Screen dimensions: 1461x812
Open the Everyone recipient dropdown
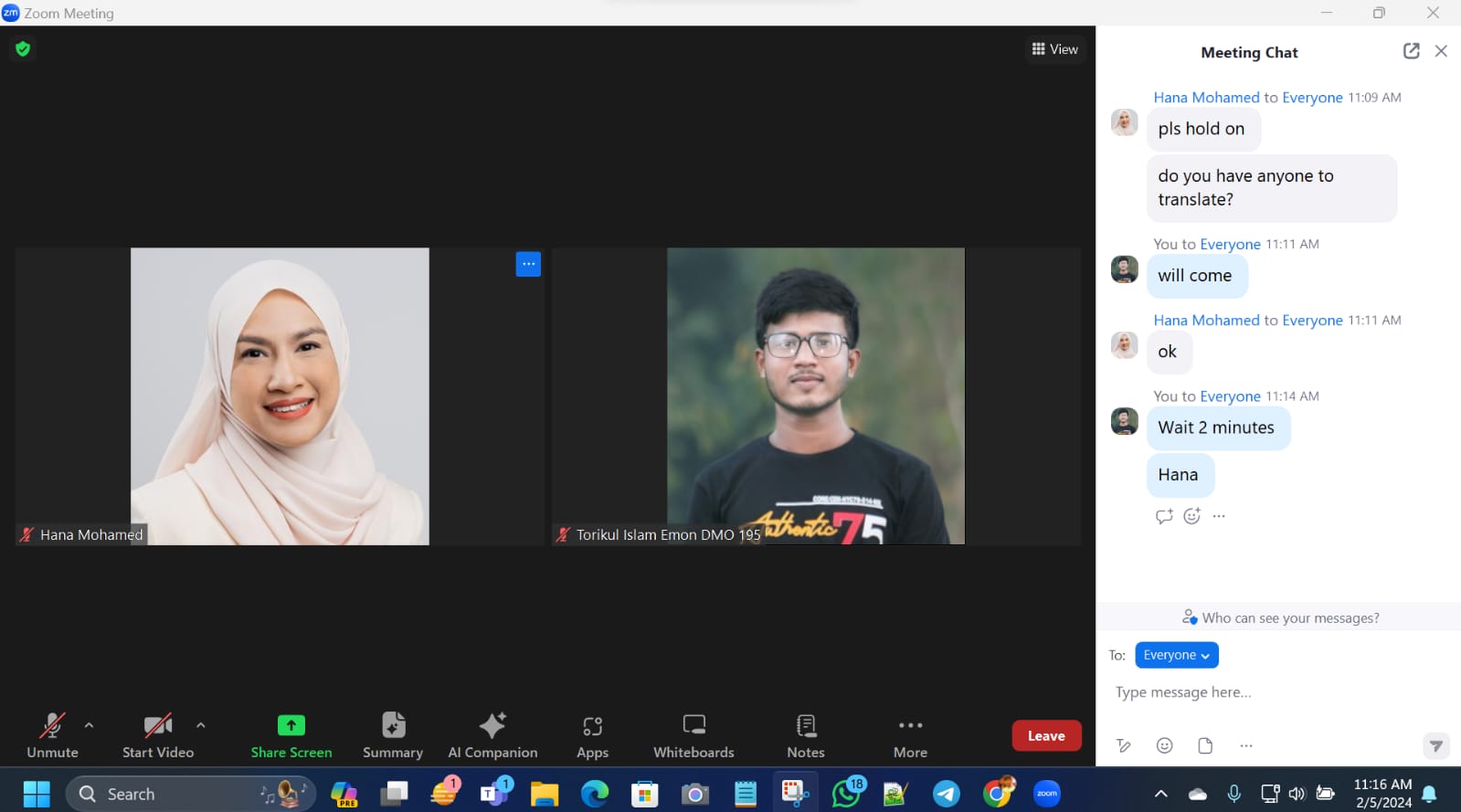tap(1176, 655)
